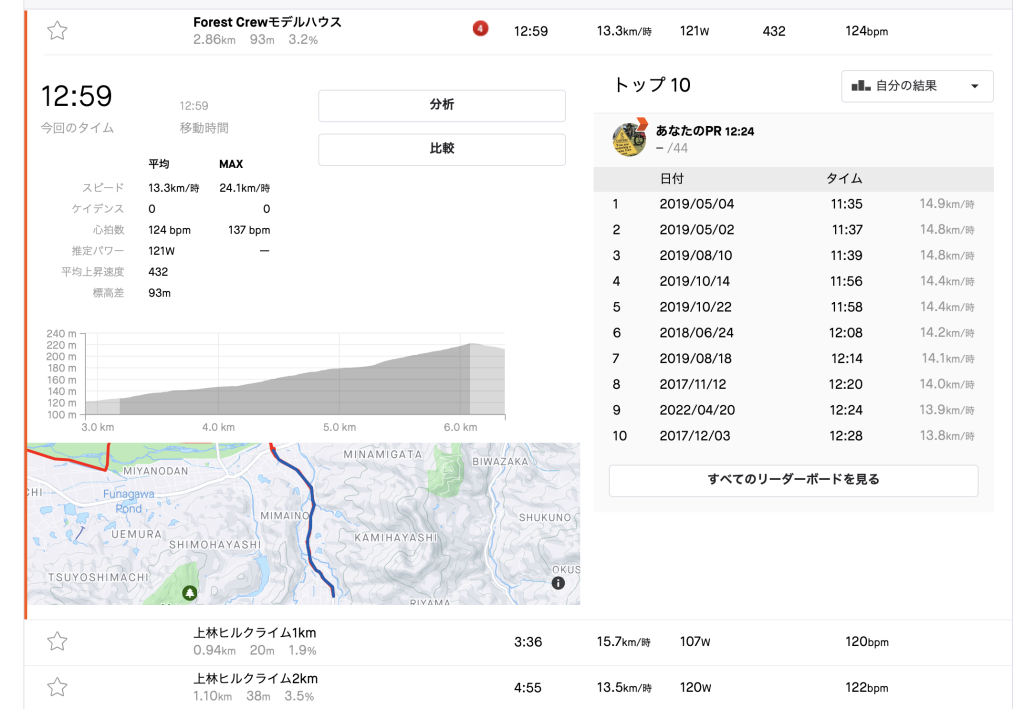Select leaderboard entry dated 2019/05/02

(793, 230)
